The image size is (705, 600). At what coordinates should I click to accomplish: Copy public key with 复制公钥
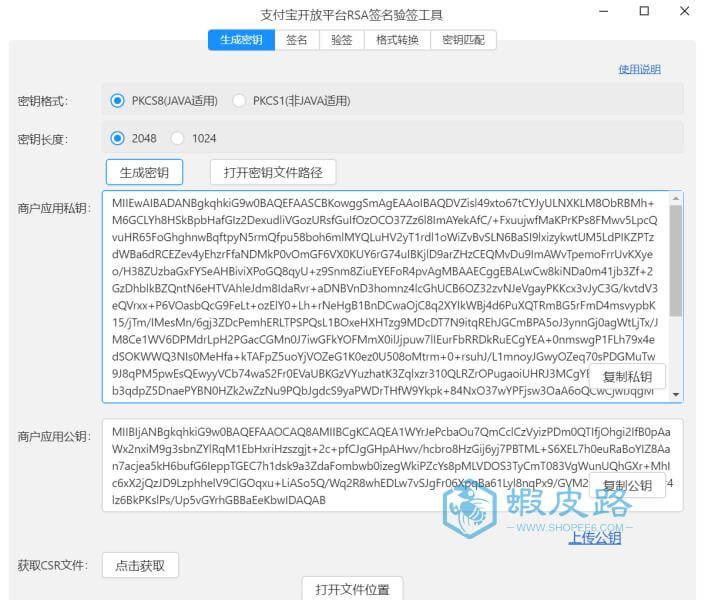627,485
